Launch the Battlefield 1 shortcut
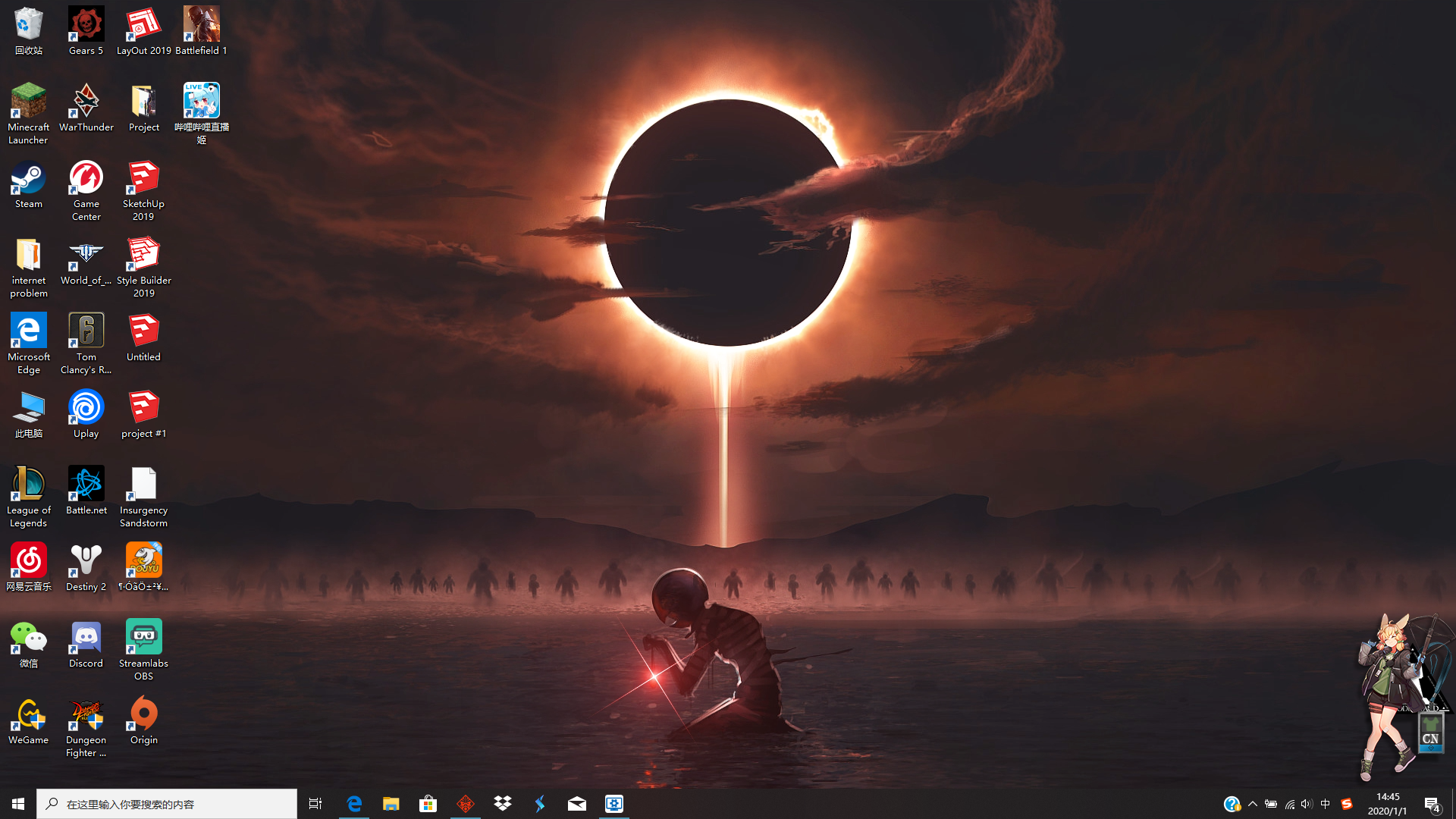 click(201, 32)
